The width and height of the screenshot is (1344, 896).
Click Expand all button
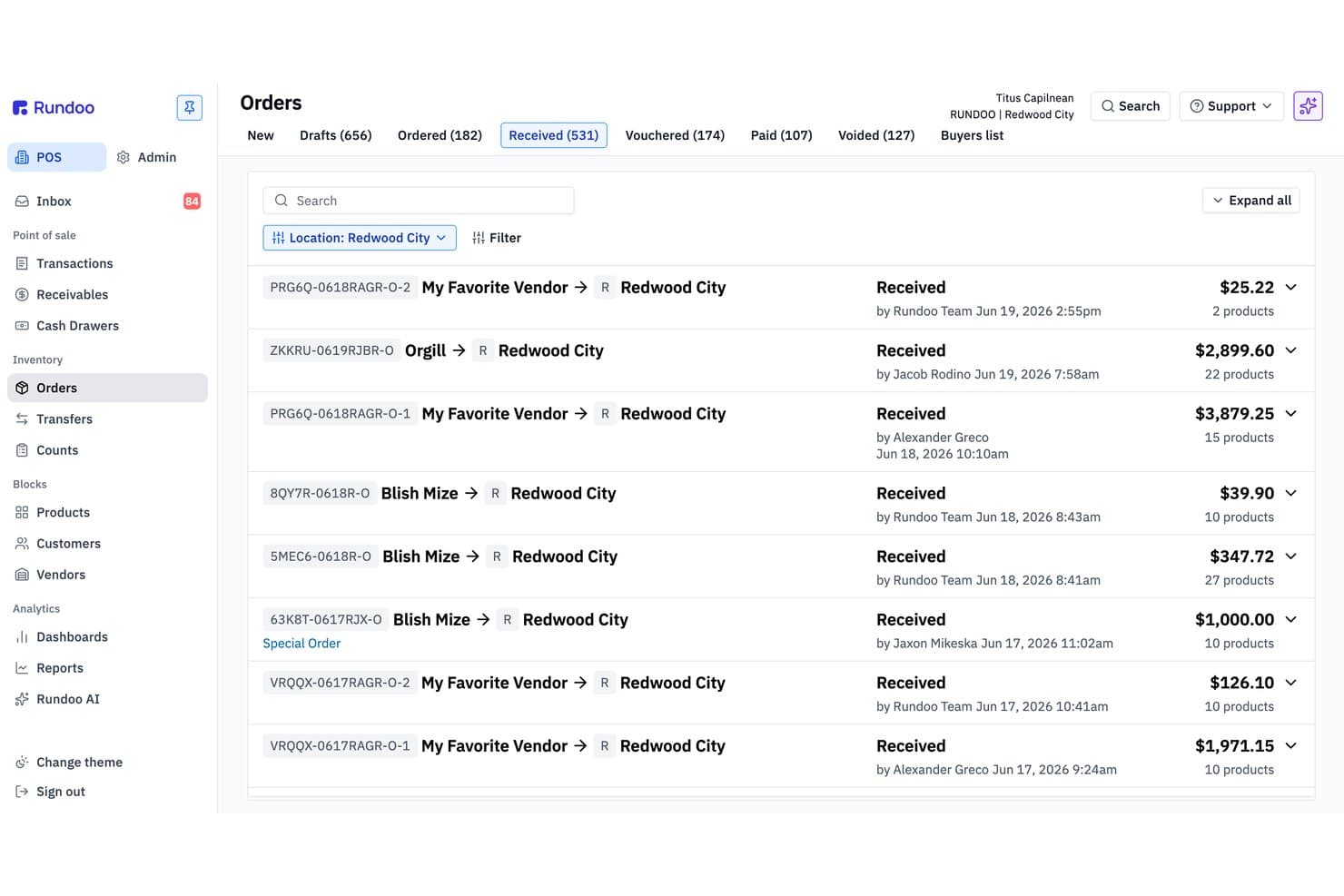click(x=1251, y=201)
